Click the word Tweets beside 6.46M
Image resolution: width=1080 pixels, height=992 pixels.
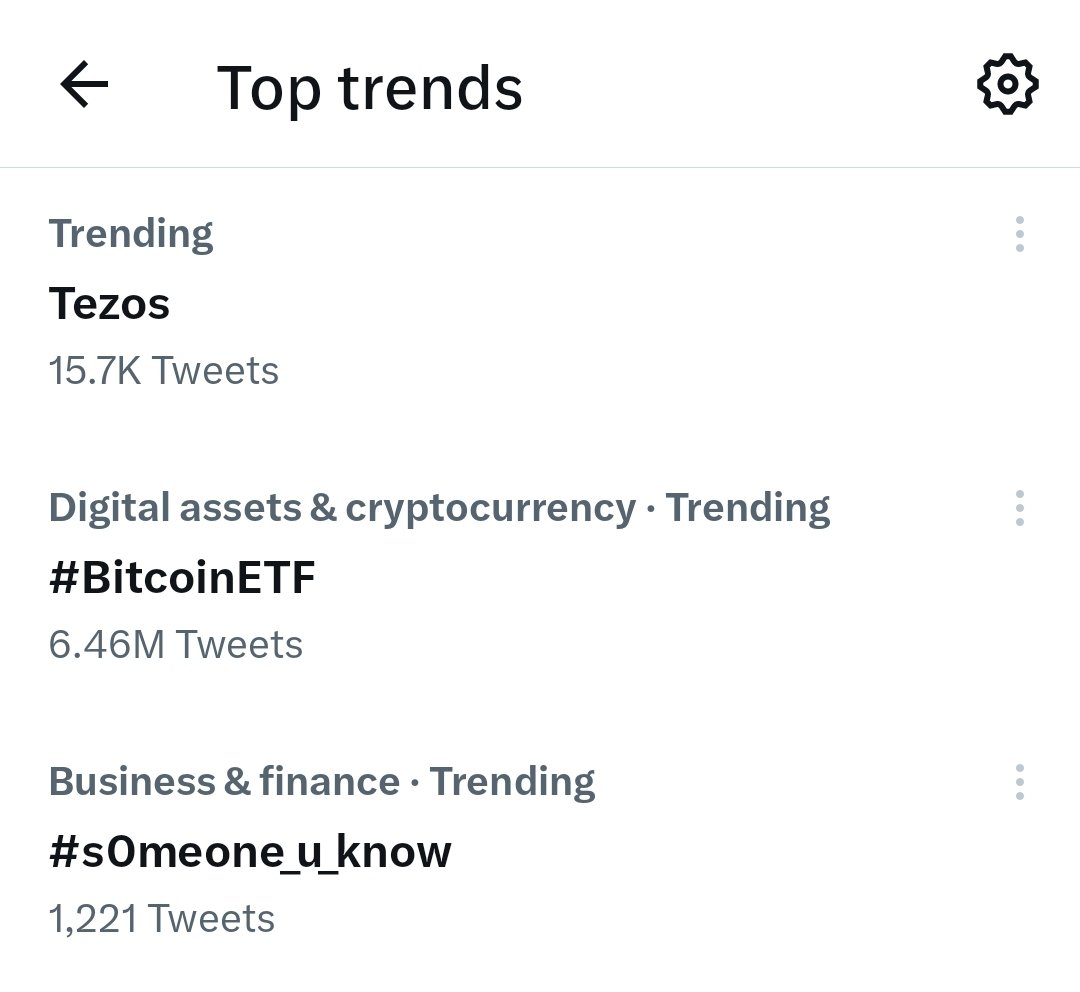(x=240, y=645)
